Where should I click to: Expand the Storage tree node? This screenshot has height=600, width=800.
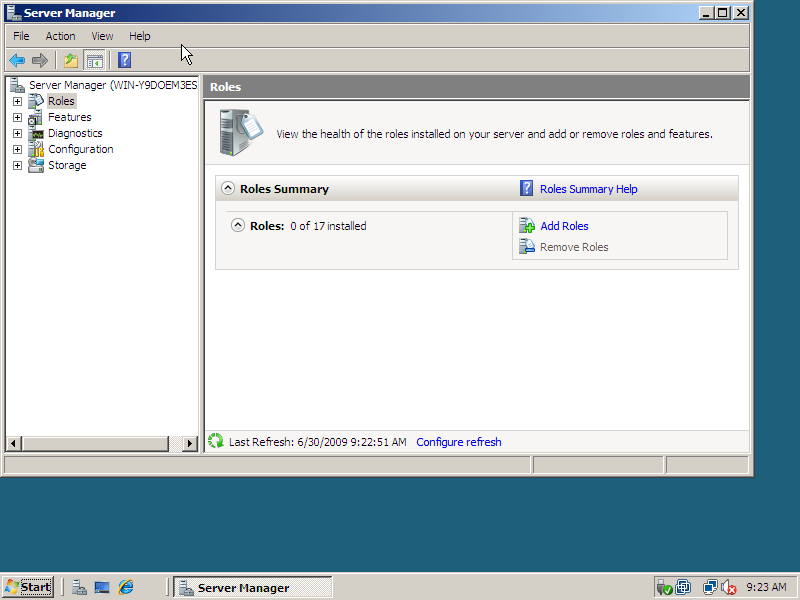pyautogui.click(x=17, y=166)
